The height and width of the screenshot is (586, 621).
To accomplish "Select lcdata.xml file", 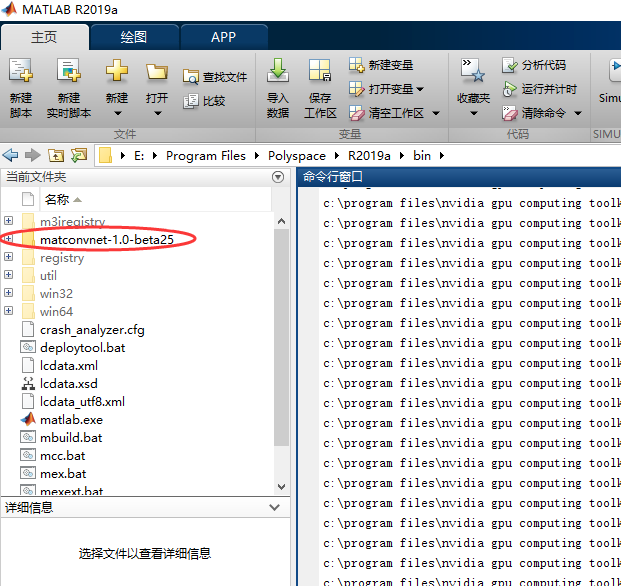I will (x=69, y=365).
